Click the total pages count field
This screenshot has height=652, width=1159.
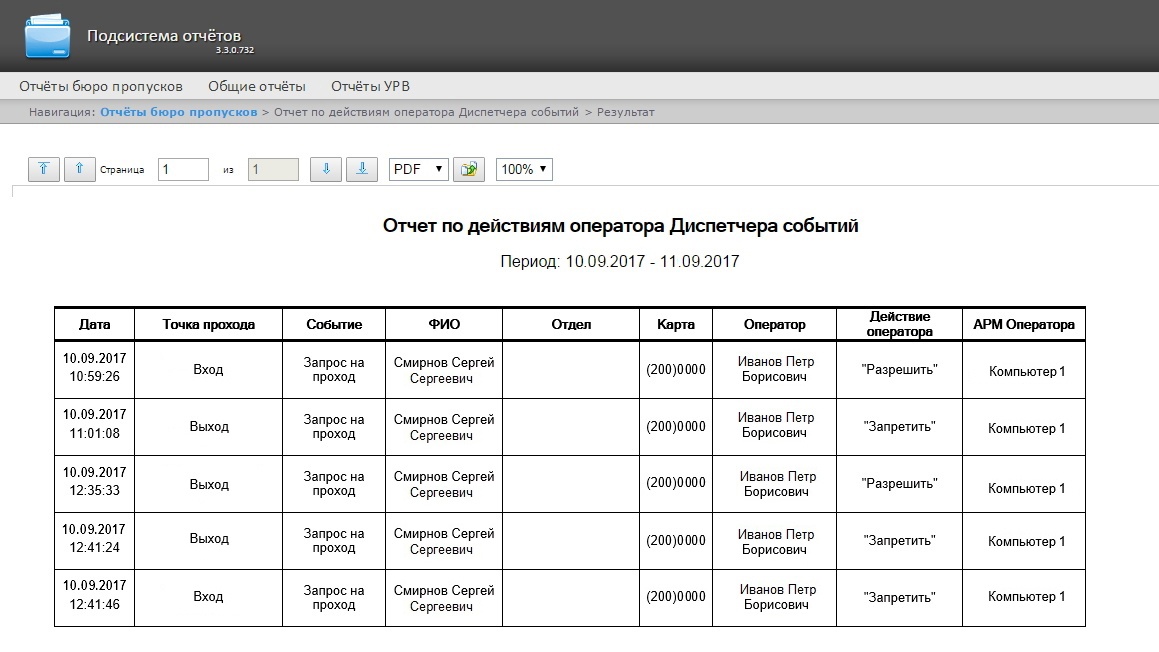273,170
